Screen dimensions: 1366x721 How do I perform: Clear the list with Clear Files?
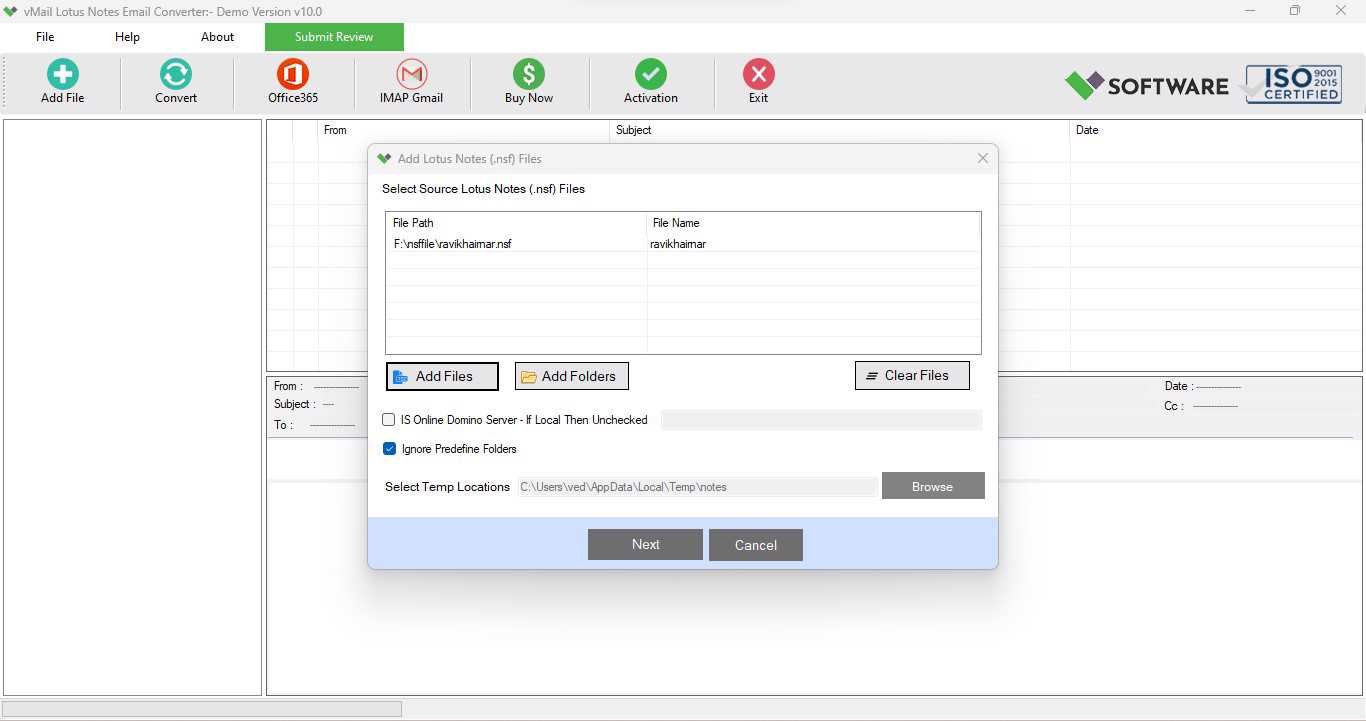pos(912,375)
